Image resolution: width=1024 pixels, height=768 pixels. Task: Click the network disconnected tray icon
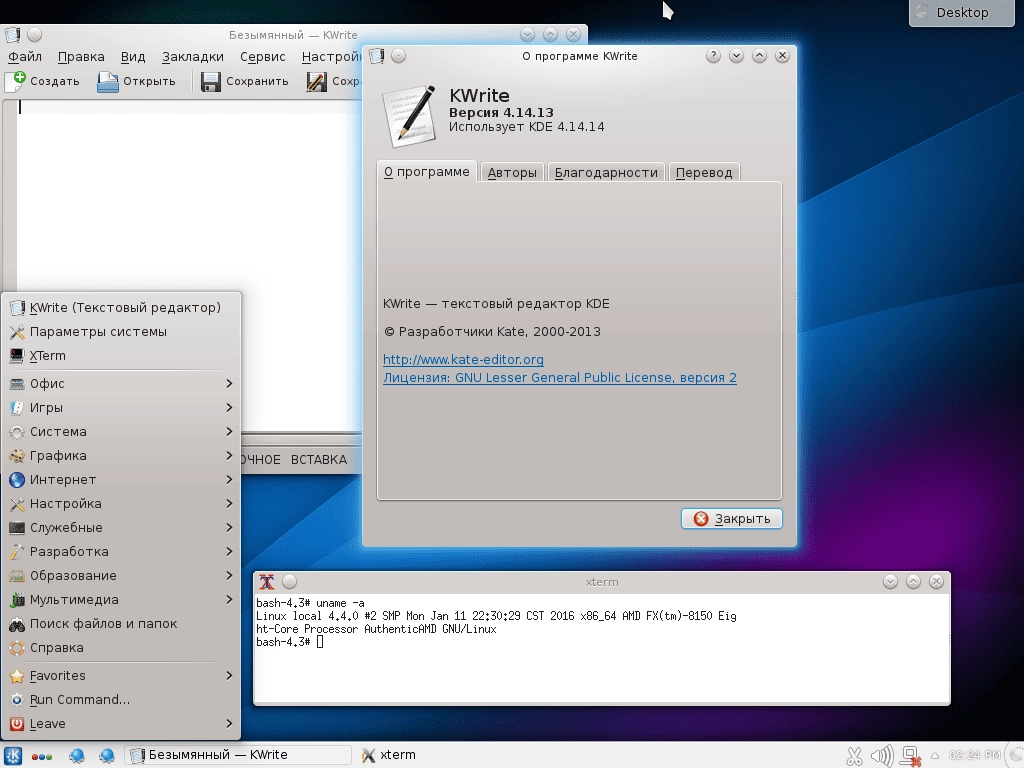click(911, 756)
